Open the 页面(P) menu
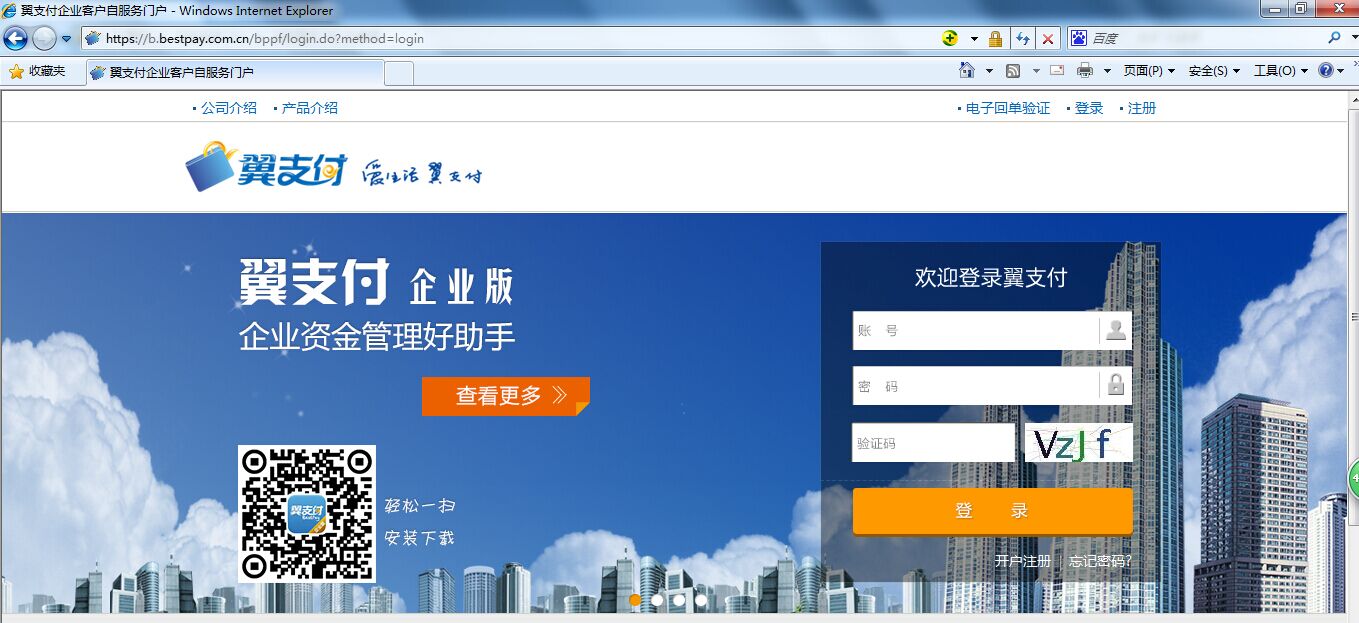This screenshot has width=1359, height=623. (1149, 71)
